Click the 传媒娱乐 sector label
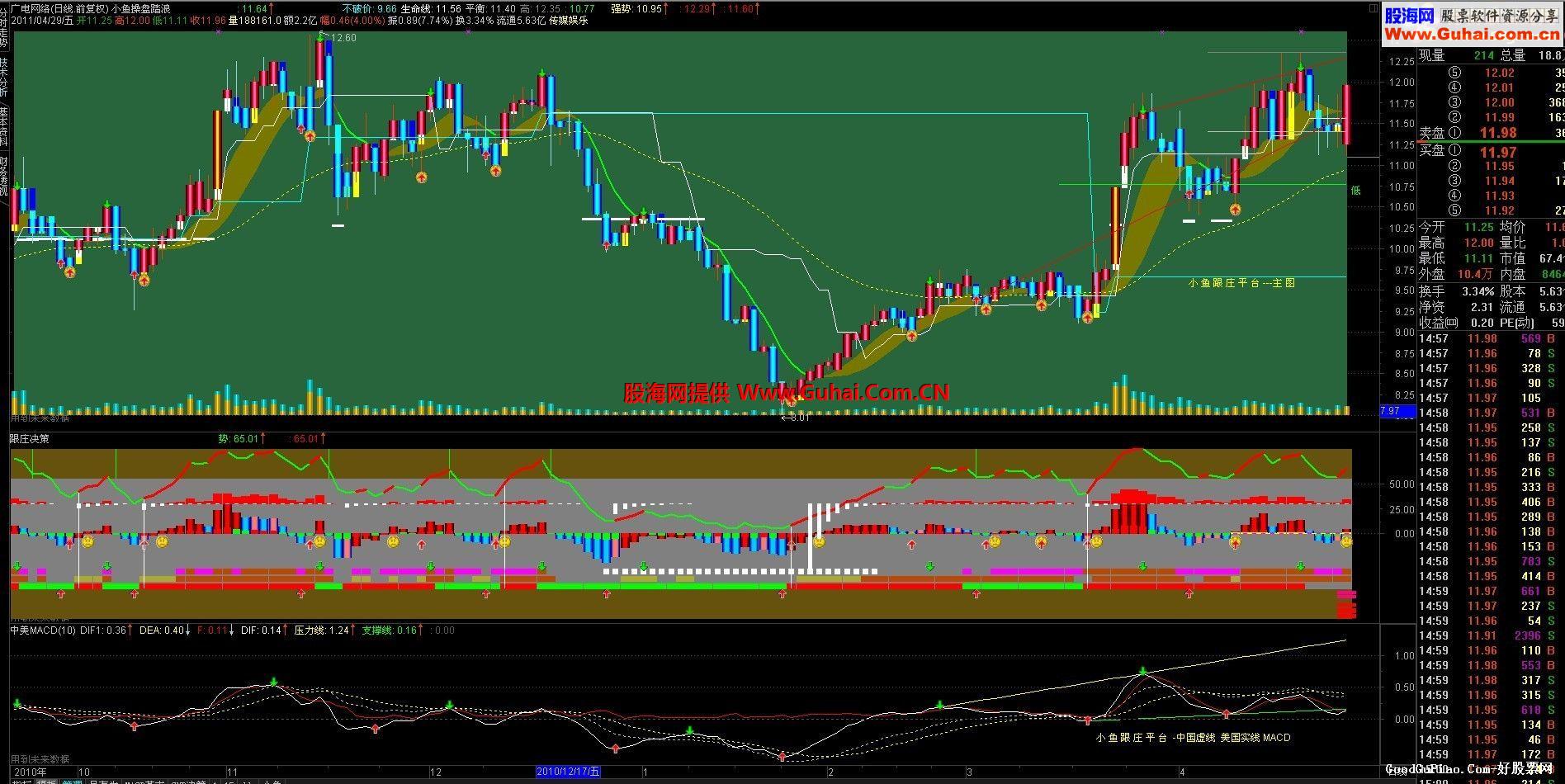This screenshot has height=784, width=1565. pyautogui.click(x=569, y=21)
